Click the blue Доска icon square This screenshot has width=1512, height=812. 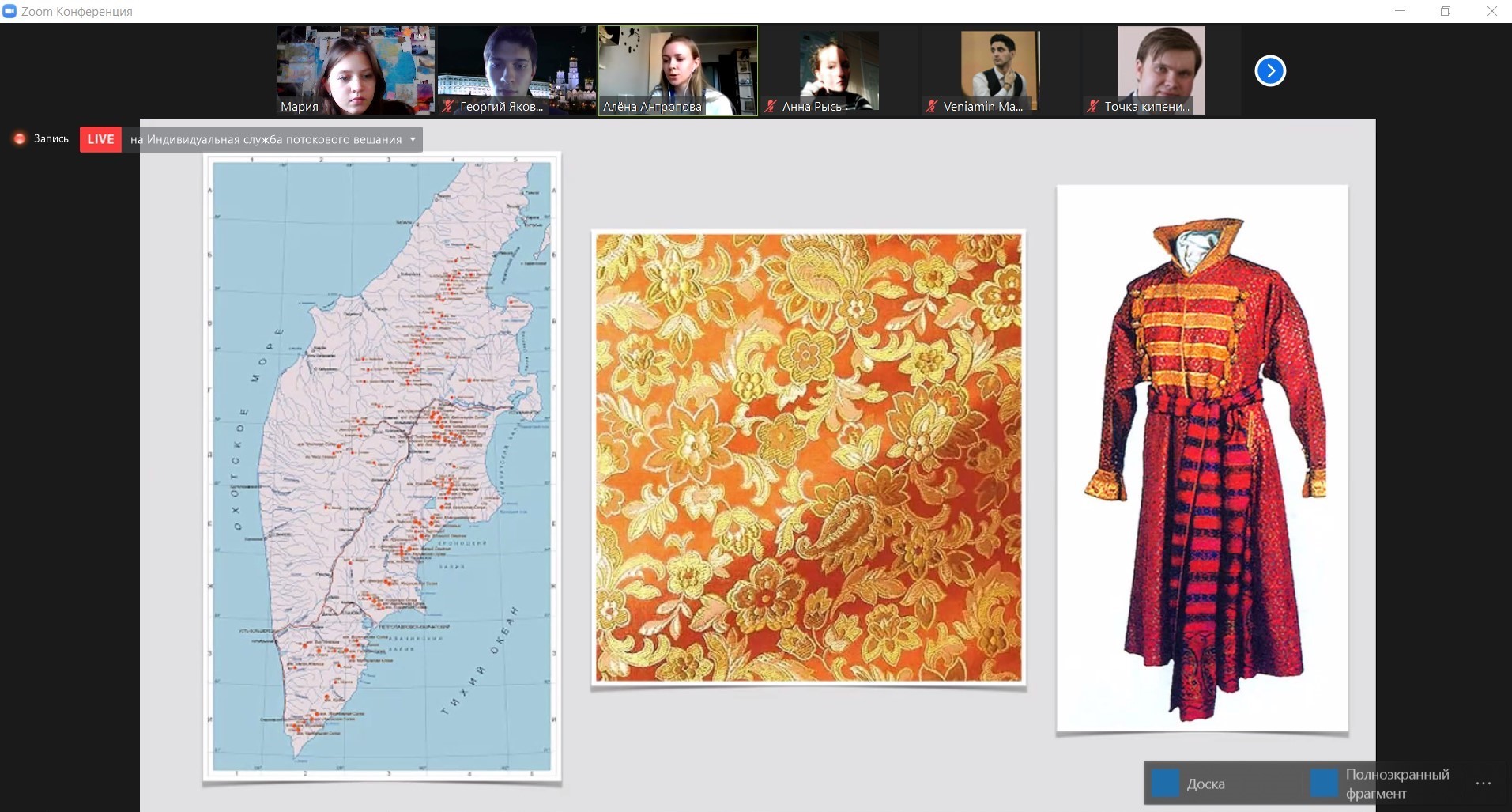click(x=1165, y=783)
